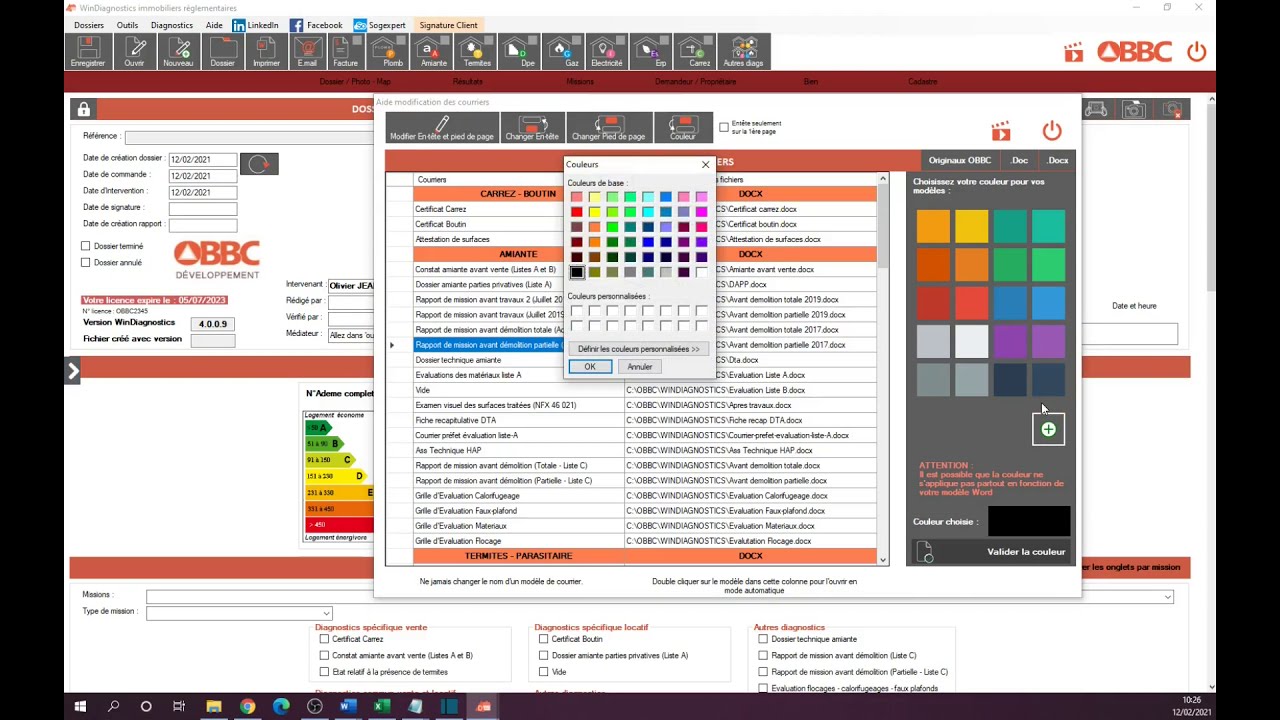Switch to Originaux OBBC tab

point(959,160)
